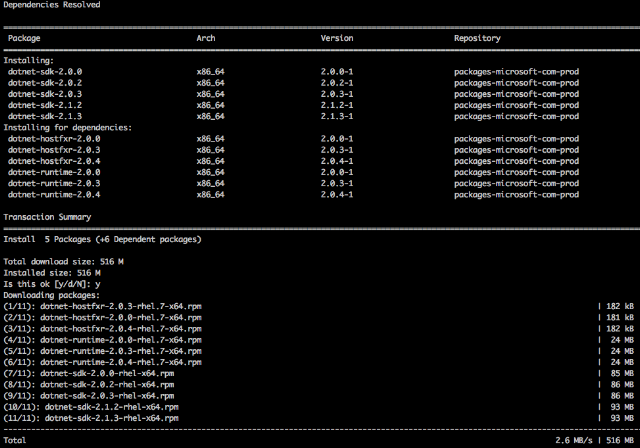
Task: Click repository name in dotnet-hostfxr-2.0.0 row
Action: tap(516, 139)
